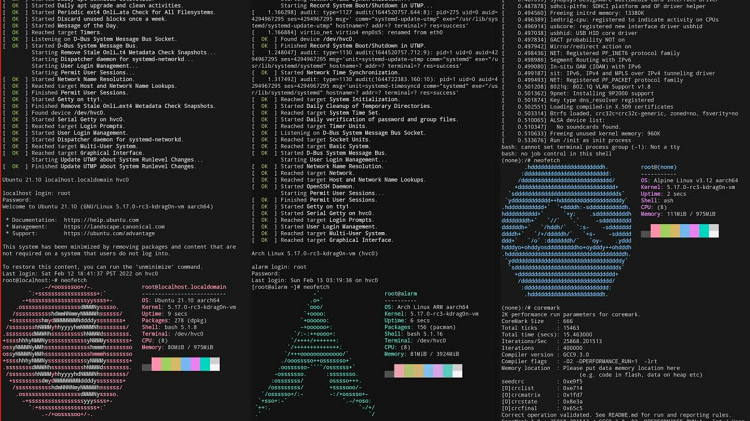
Task: Click the 'OS: Ubuntu 21.10 aarch64' line
Action: tap(181, 300)
